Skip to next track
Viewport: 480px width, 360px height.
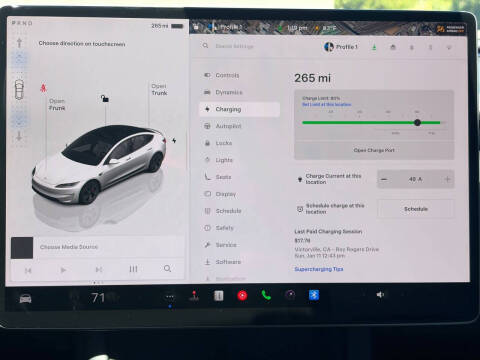click(x=99, y=269)
